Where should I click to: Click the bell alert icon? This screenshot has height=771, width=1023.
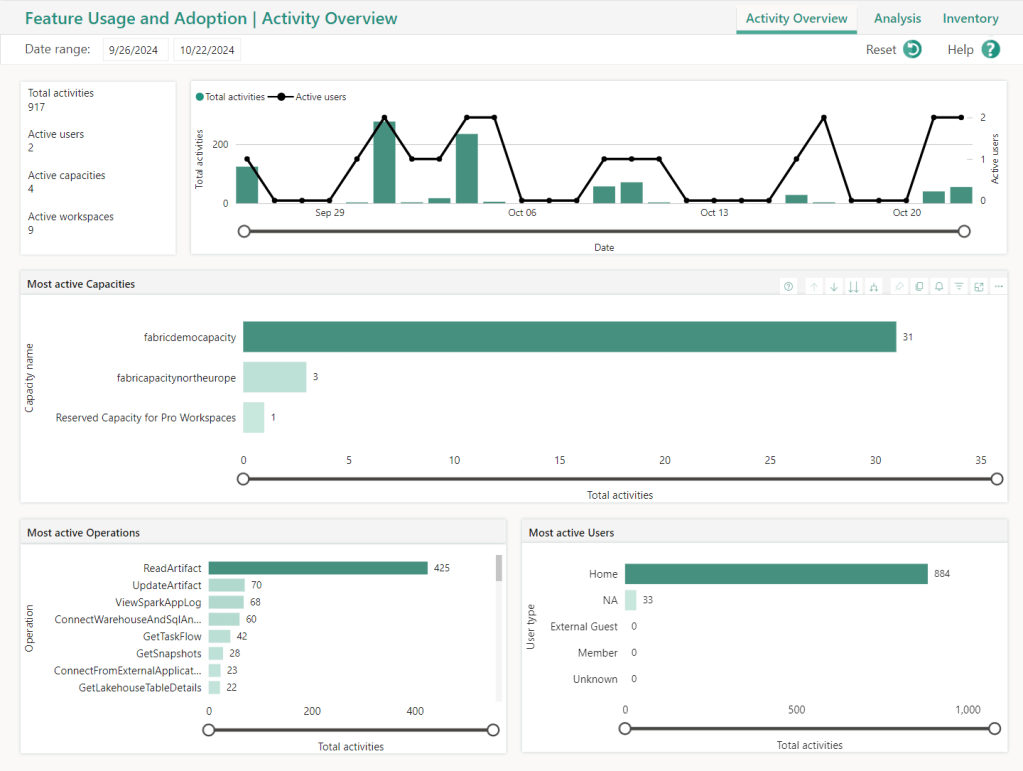pyautogui.click(x=939, y=287)
